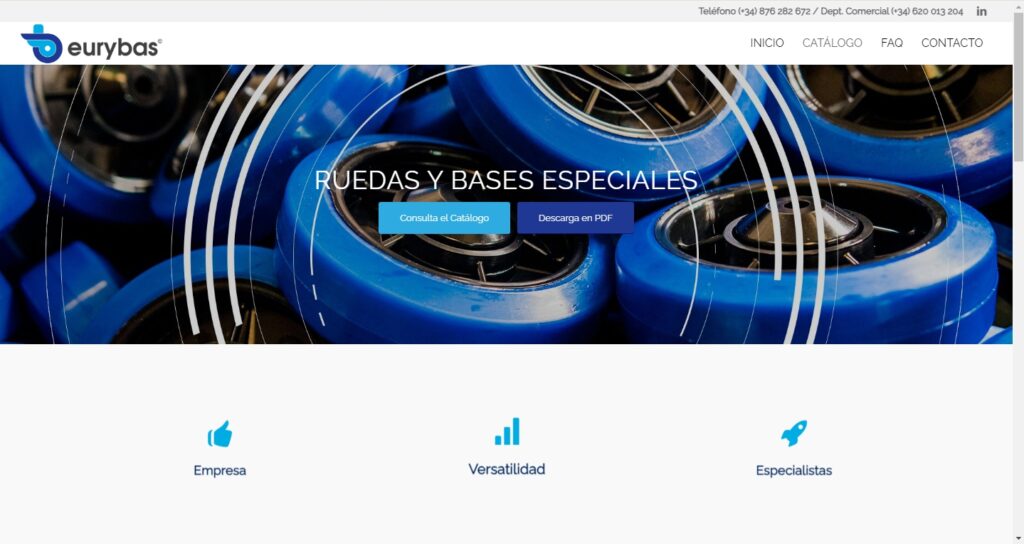This screenshot has width=1024, height=544.
Task: Open the CONTACTO menu item
Action: point(952,42)
